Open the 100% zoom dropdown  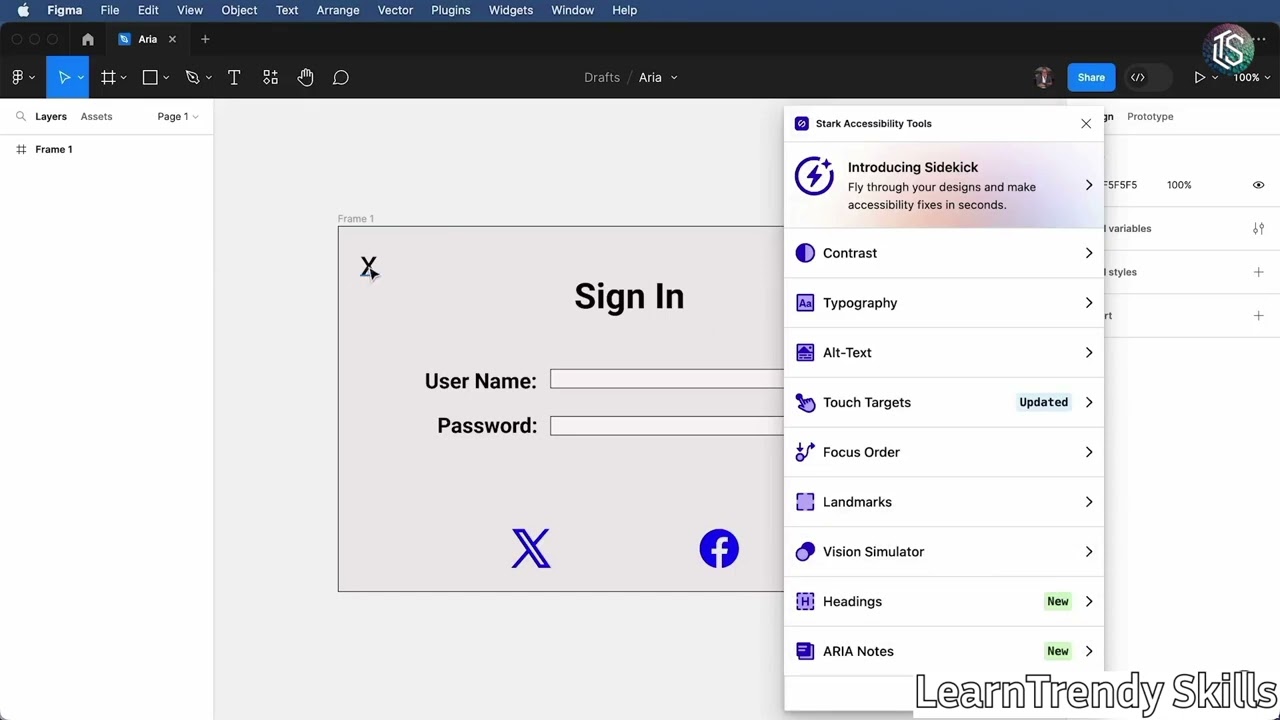click(x=1251, y=77)
